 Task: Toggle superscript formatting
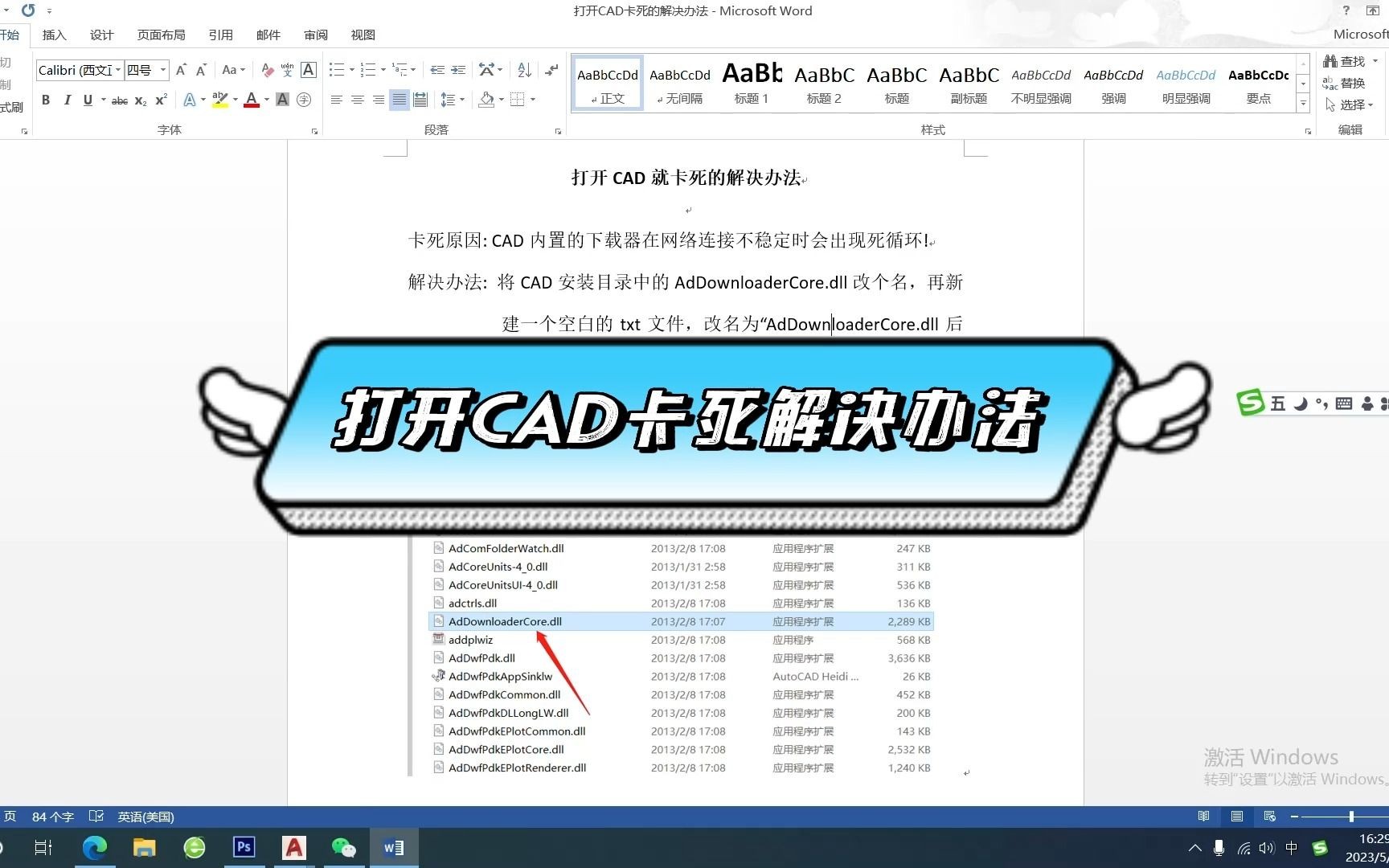161,100
